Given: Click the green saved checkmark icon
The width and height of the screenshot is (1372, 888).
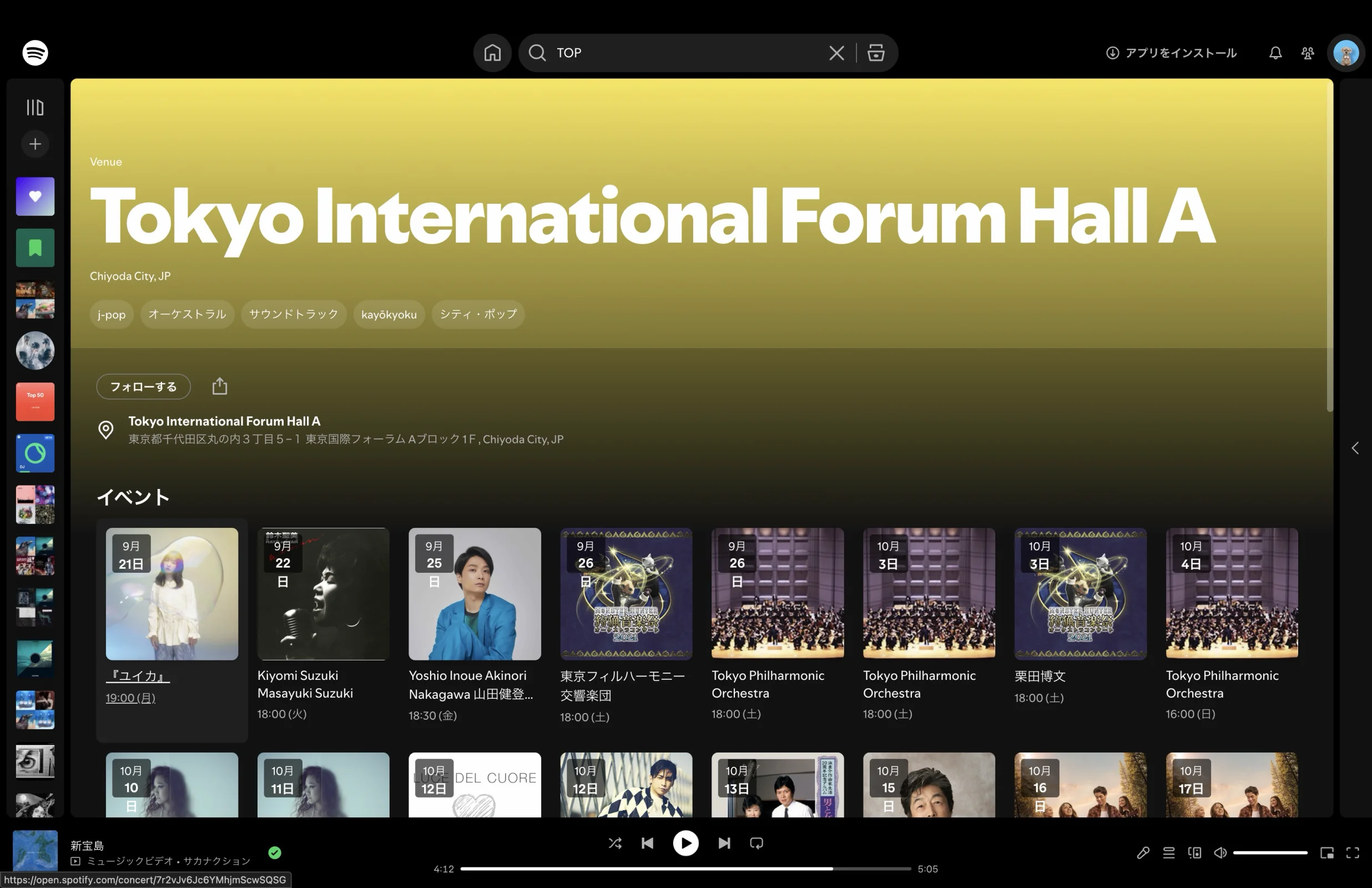Looking at the screenshot, I should pyautogui.click(x=275, y=853).
